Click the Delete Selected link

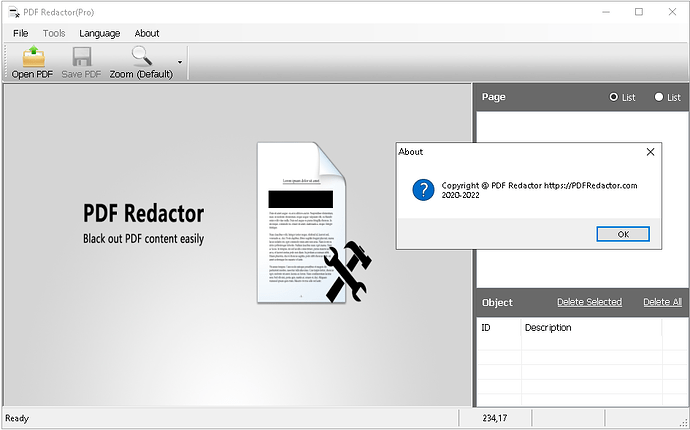point(589,302)
